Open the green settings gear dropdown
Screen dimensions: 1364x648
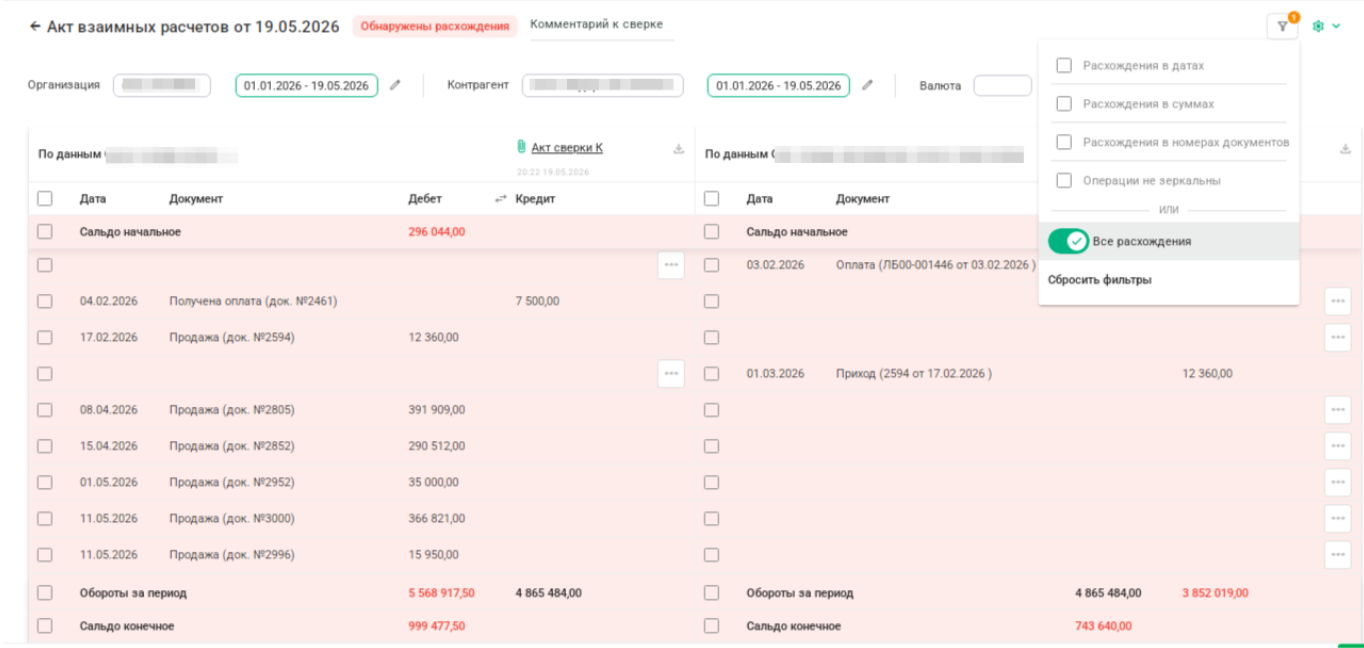coord(1326,27)
